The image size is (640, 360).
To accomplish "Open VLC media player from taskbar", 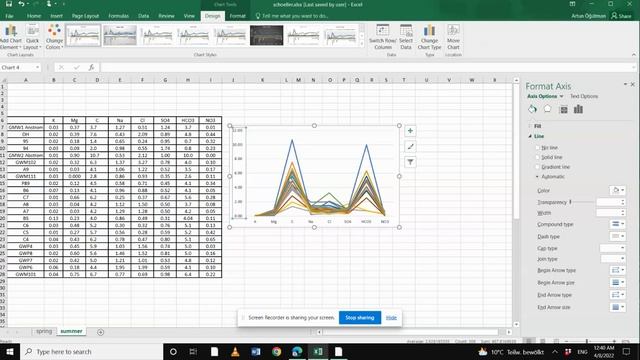I will (235, 351).
